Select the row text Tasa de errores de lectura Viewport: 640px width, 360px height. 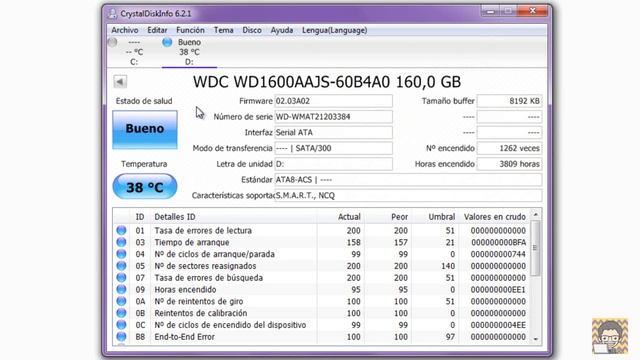203,231
